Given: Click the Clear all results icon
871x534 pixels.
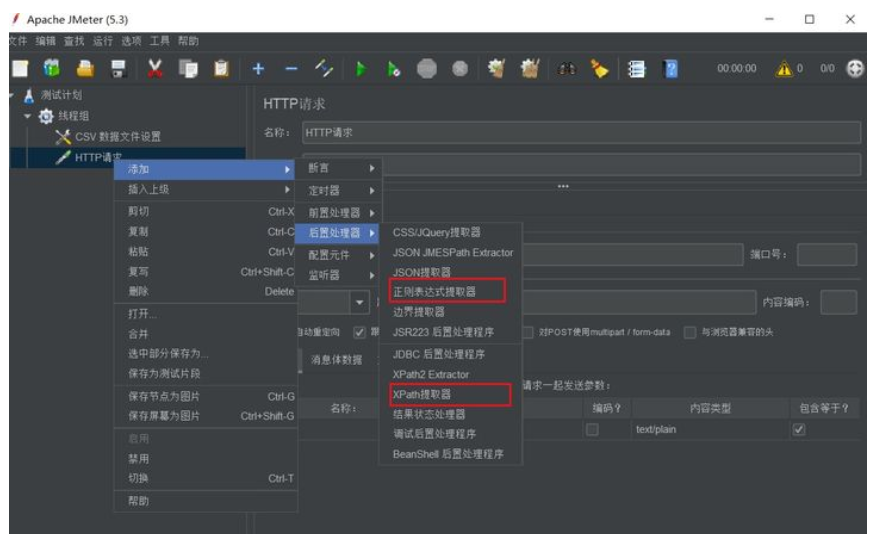Looking at the screenshot, I should point(529,68).
